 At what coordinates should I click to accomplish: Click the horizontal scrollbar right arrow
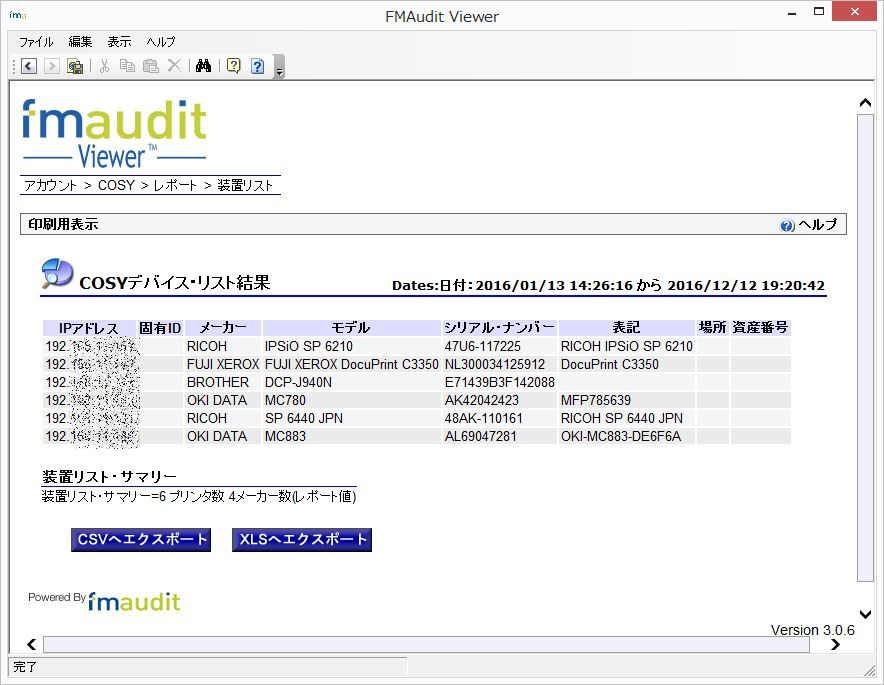835,644
